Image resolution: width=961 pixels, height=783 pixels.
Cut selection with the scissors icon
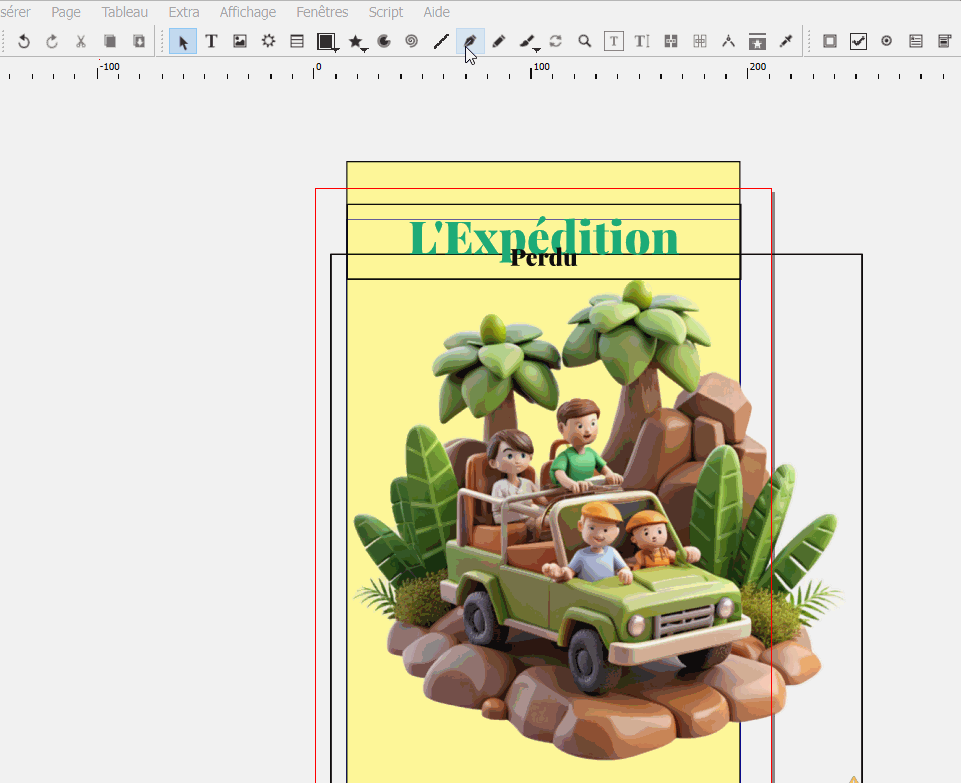[x=80, y=41]
